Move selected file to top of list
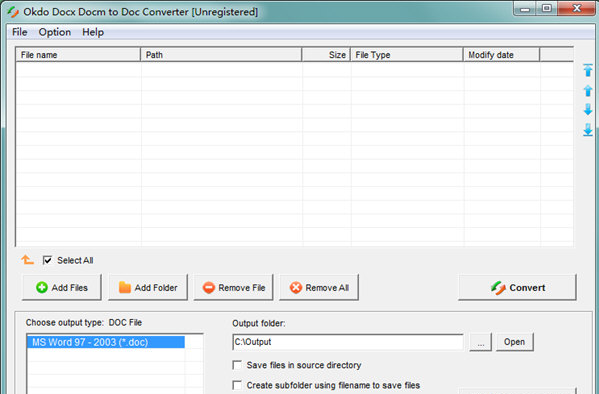Image resolution: width=599 pixels, height=394 pixels. [588, 70]
